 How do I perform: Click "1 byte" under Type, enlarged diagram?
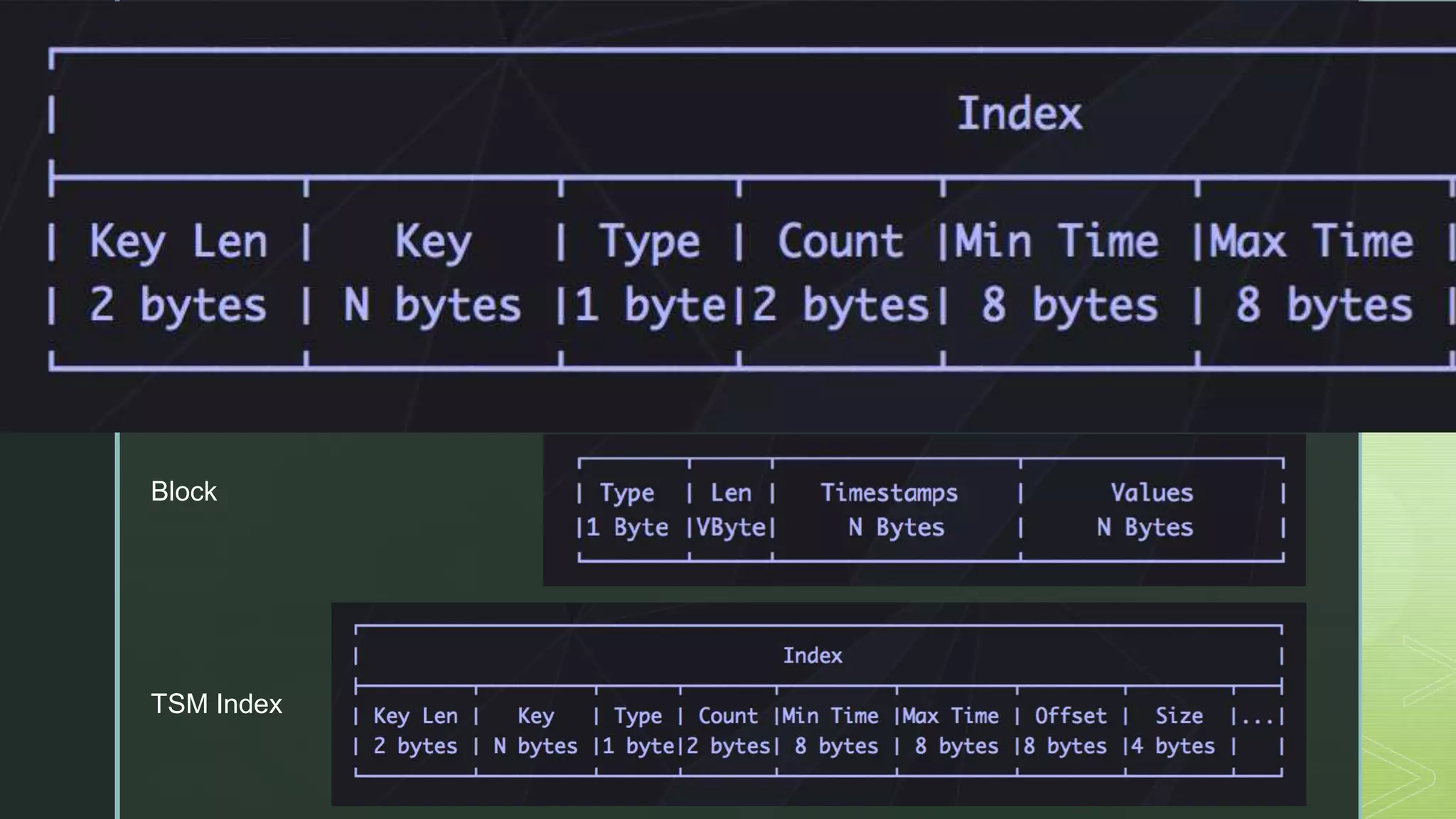[x=651, y=306]
